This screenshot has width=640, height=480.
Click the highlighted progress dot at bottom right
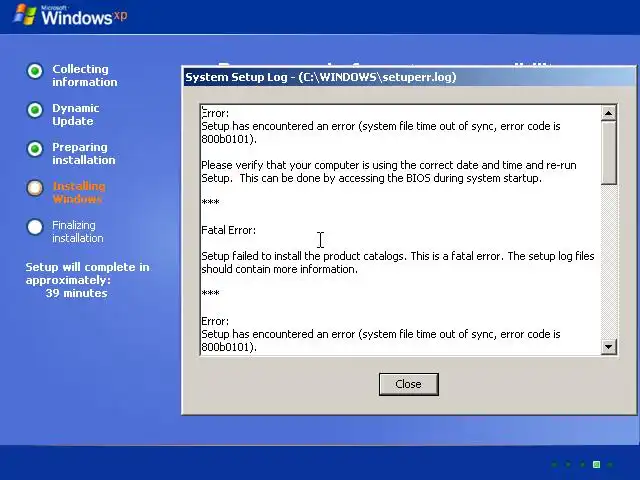(596, 464)
